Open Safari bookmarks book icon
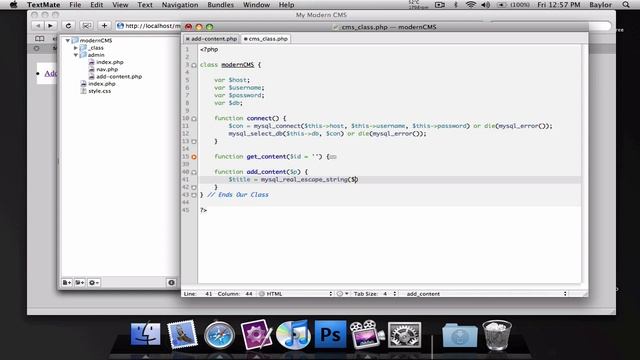 [40, 39]
